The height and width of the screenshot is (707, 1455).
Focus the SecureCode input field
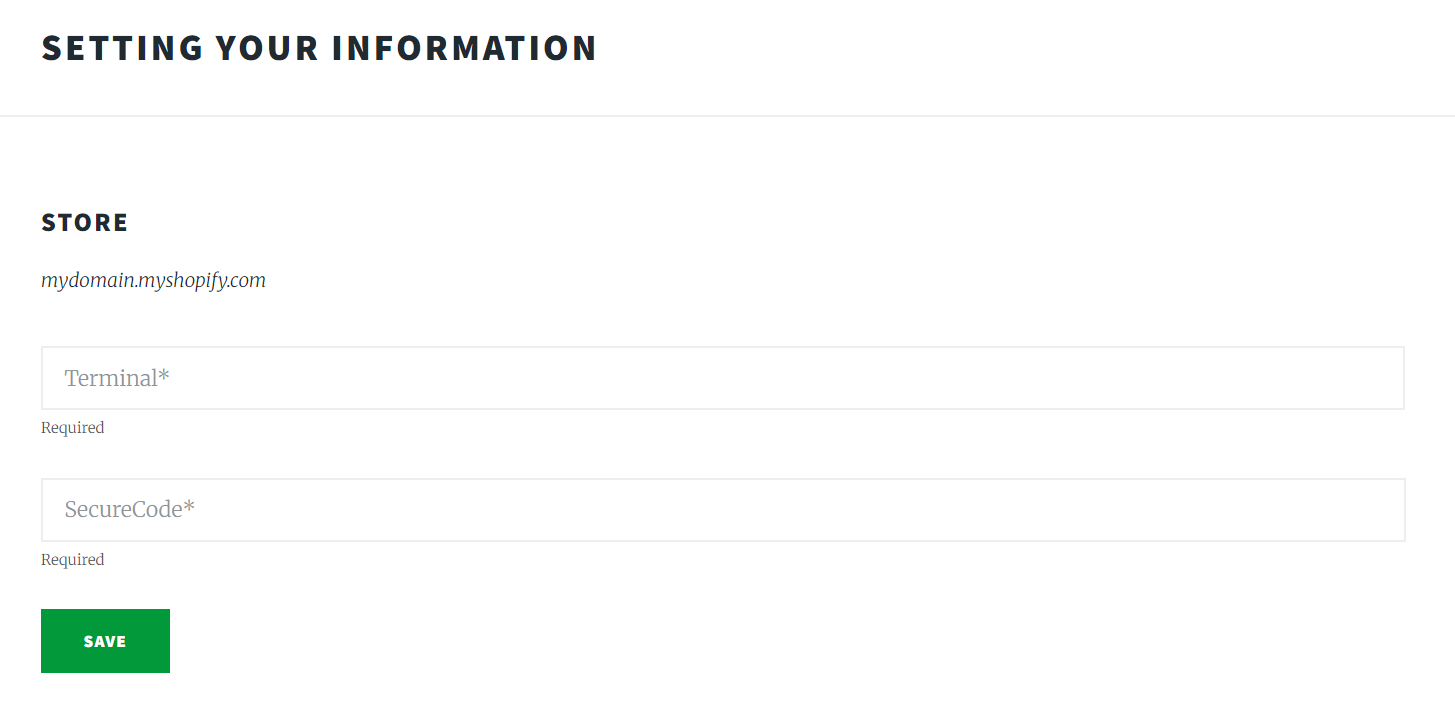coord(722,510)
